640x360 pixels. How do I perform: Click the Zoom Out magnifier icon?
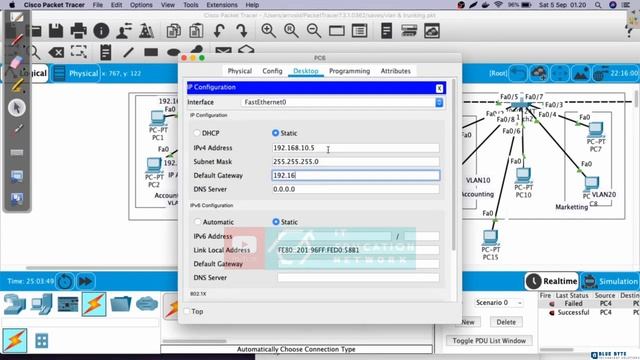(x=314, y=31)
